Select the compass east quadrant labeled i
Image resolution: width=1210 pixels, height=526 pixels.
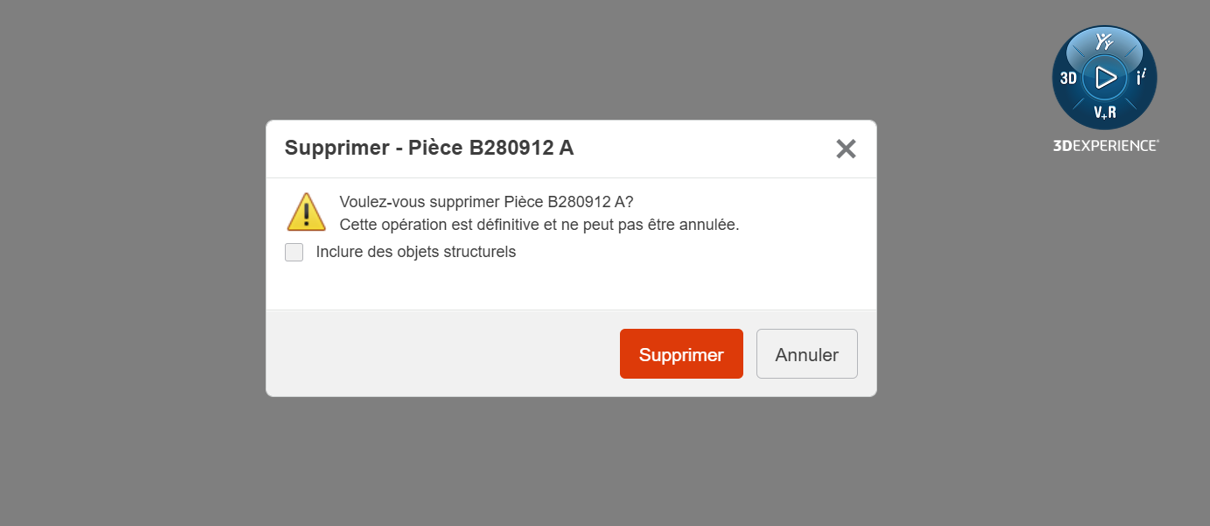click(x=1140, y=77)
